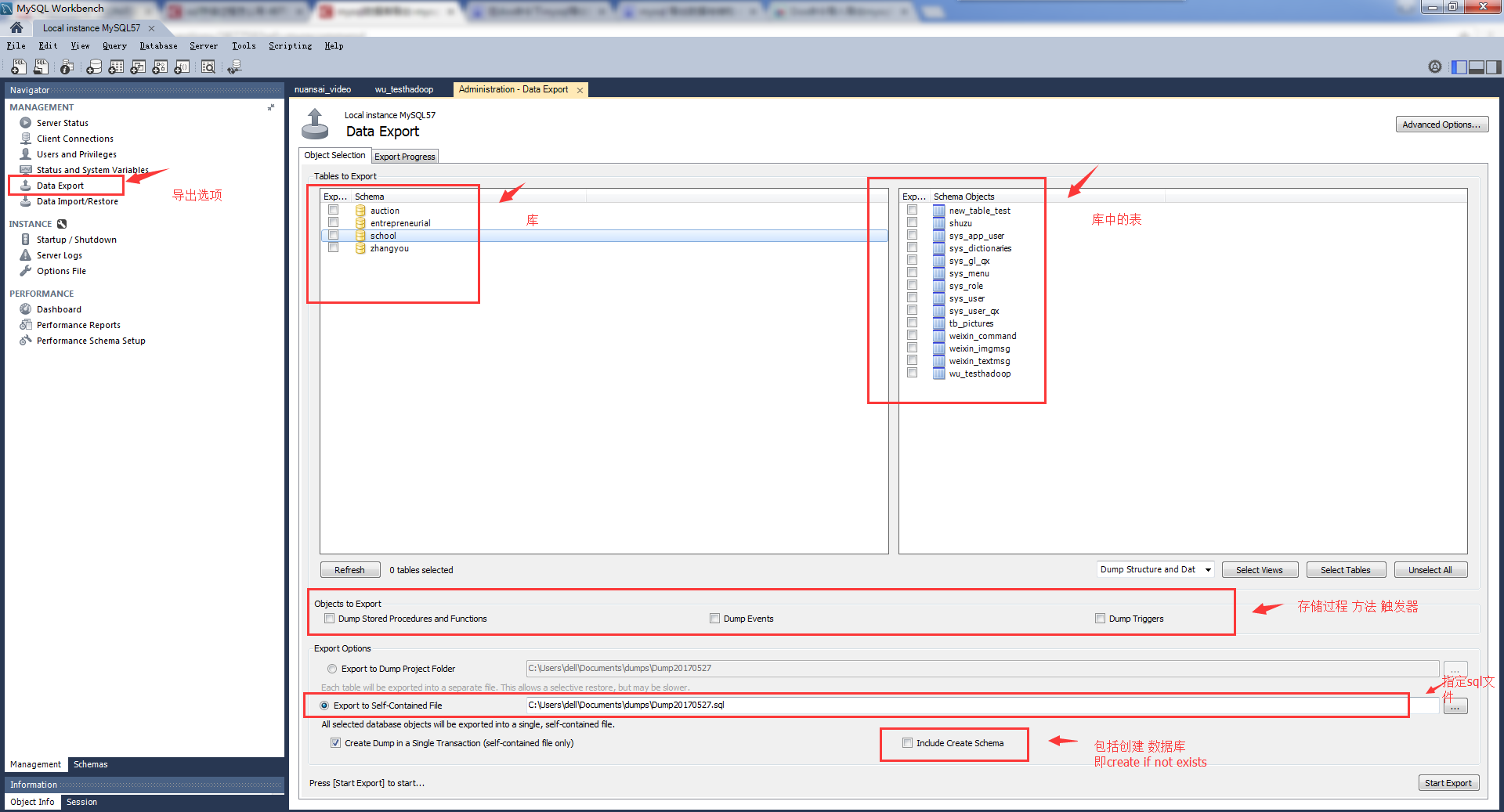The image size is (1504, 812).
Task: Click the Server Status navigator icon
Action: pos(26,123)
